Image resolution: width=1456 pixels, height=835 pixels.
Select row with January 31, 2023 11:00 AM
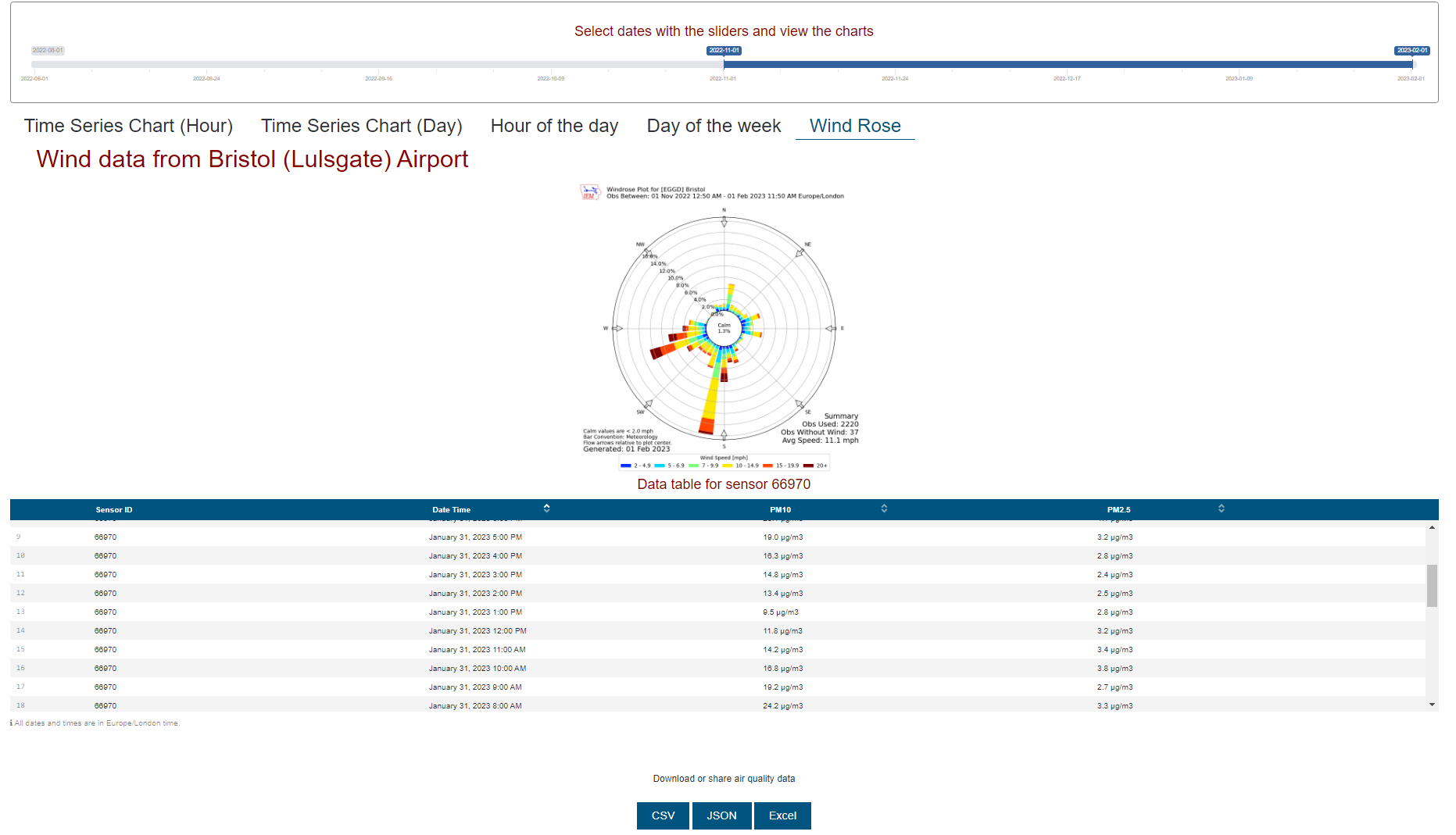717,650
